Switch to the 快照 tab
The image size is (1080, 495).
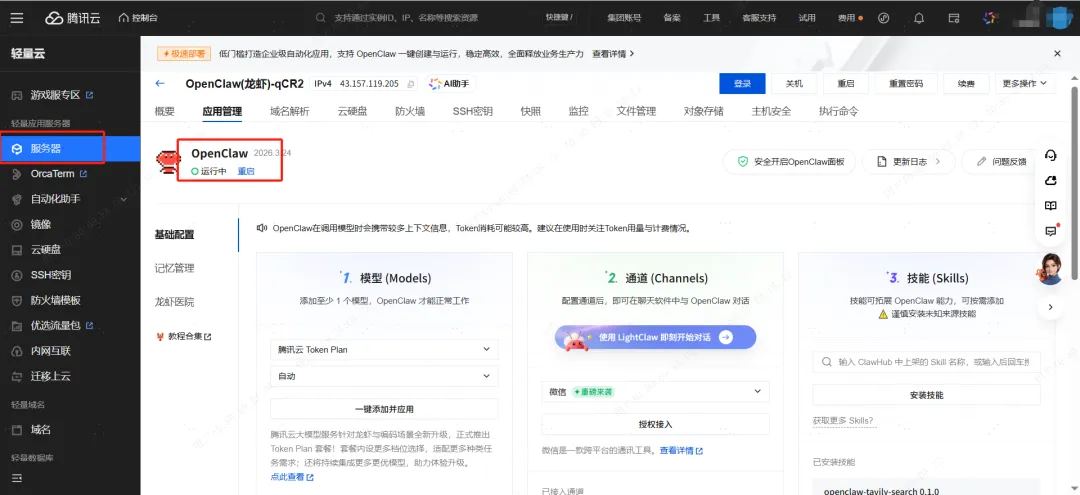(x=530, y=111)
